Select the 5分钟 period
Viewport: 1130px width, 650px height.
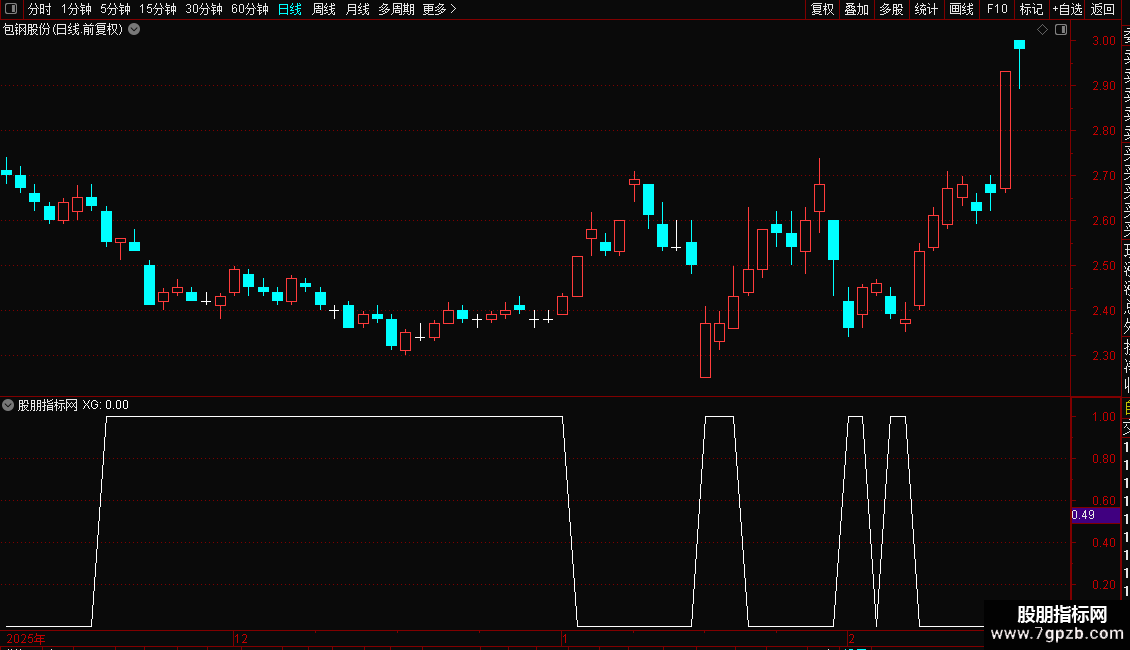tap(115, 9)
